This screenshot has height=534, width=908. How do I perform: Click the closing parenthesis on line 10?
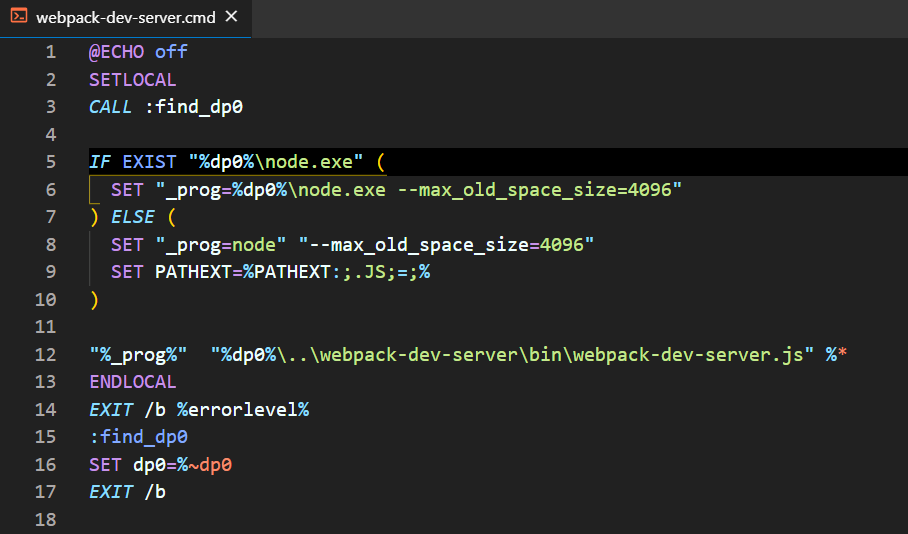click(x=94, y=299)
